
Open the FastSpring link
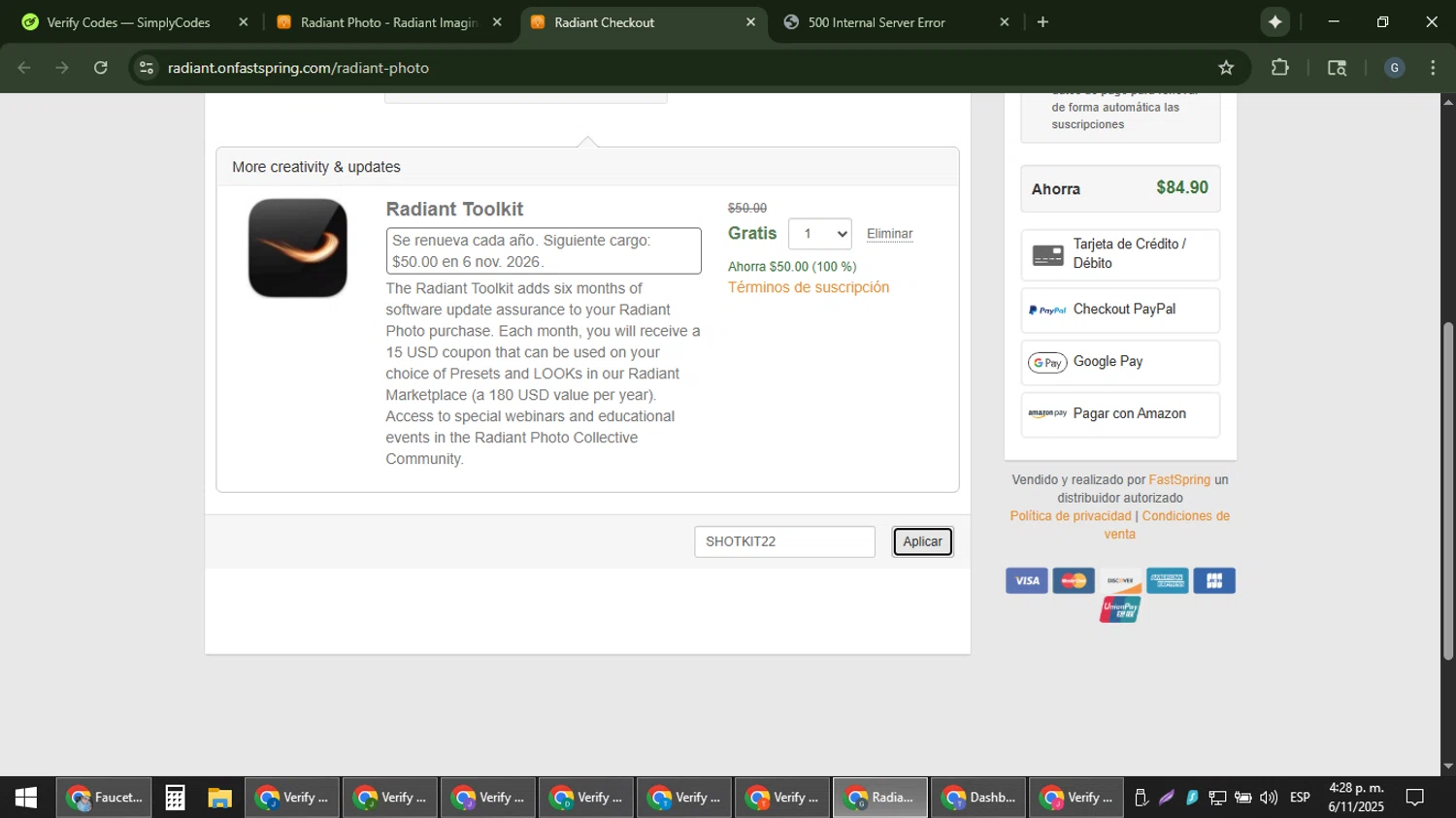click(x=1179, y=479)
